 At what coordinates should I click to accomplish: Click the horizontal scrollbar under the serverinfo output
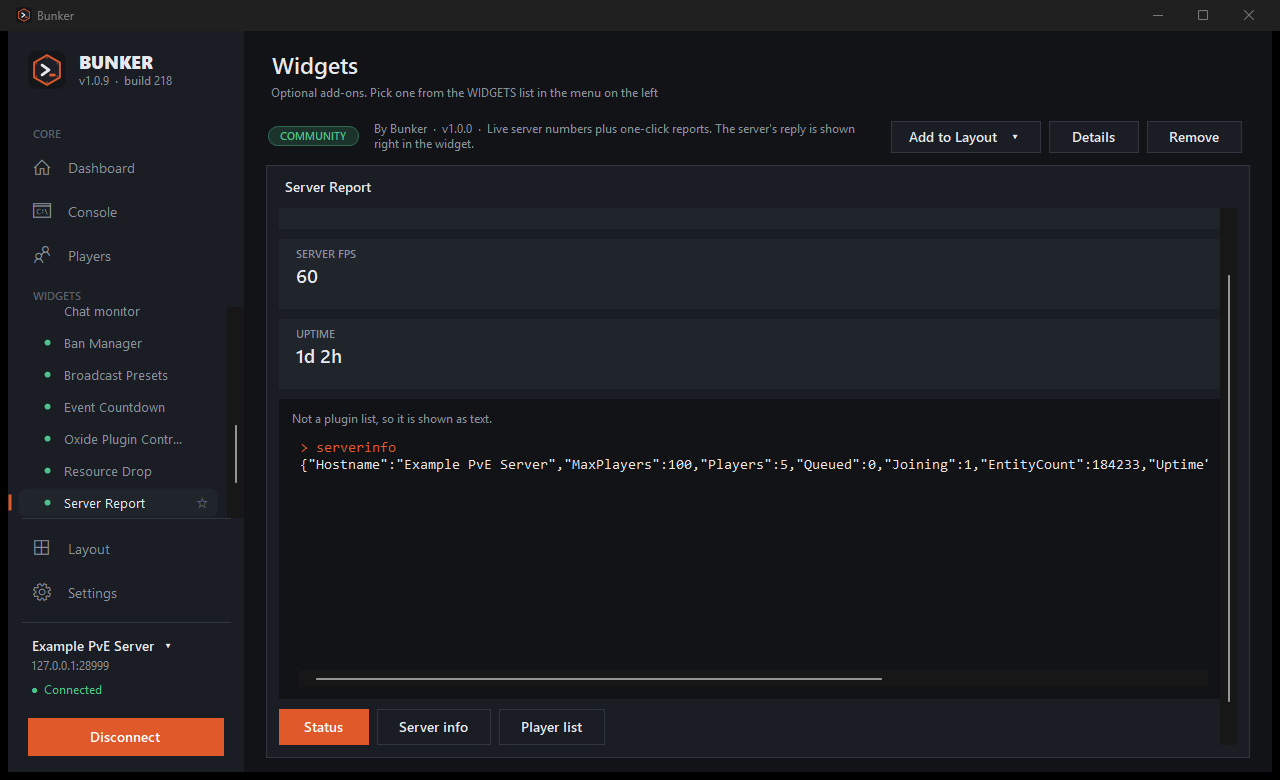(599, 679)
